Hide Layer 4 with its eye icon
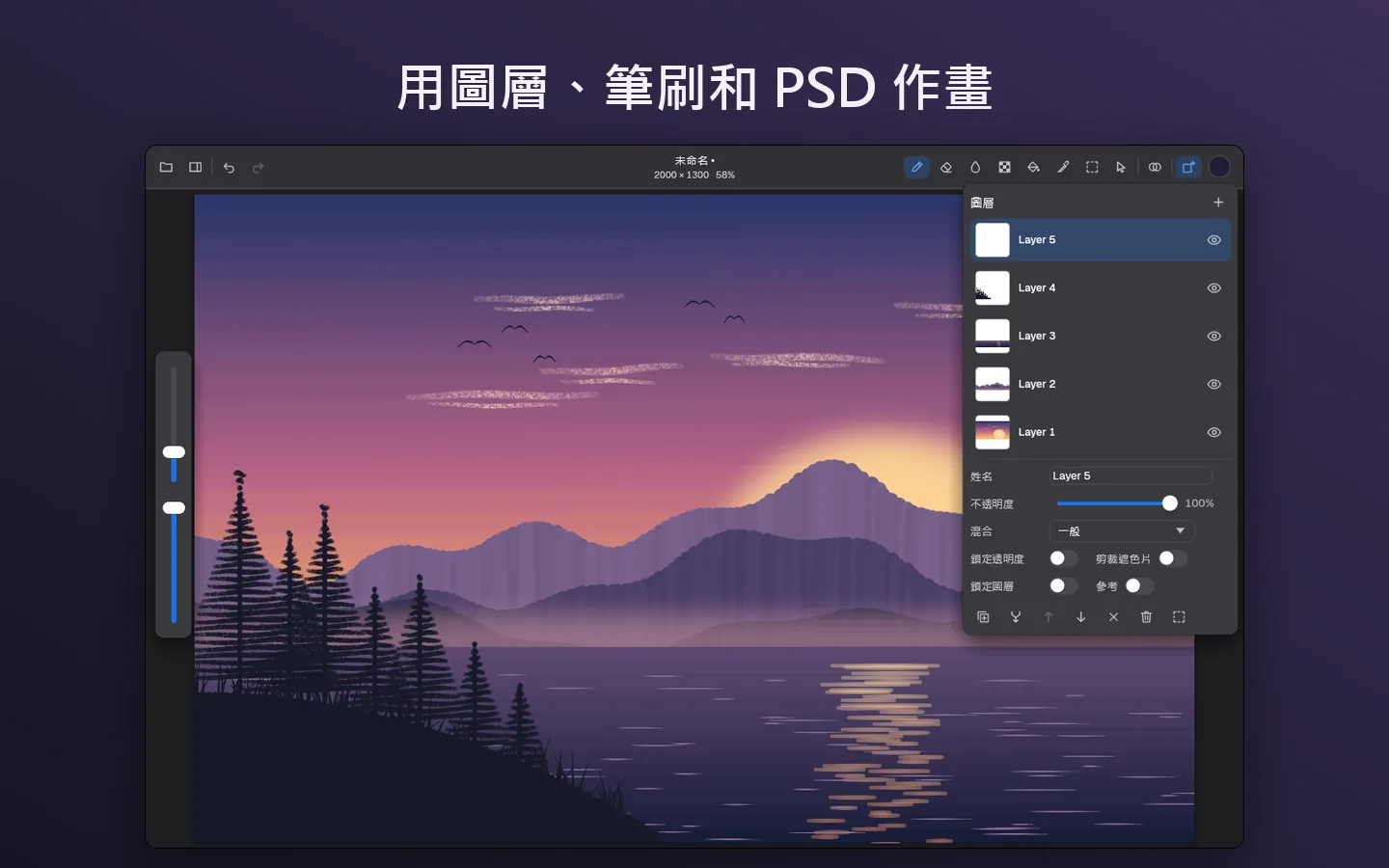Image resolution: width=1389 pixels, height=868 pixels. [x=1214, y=288]
